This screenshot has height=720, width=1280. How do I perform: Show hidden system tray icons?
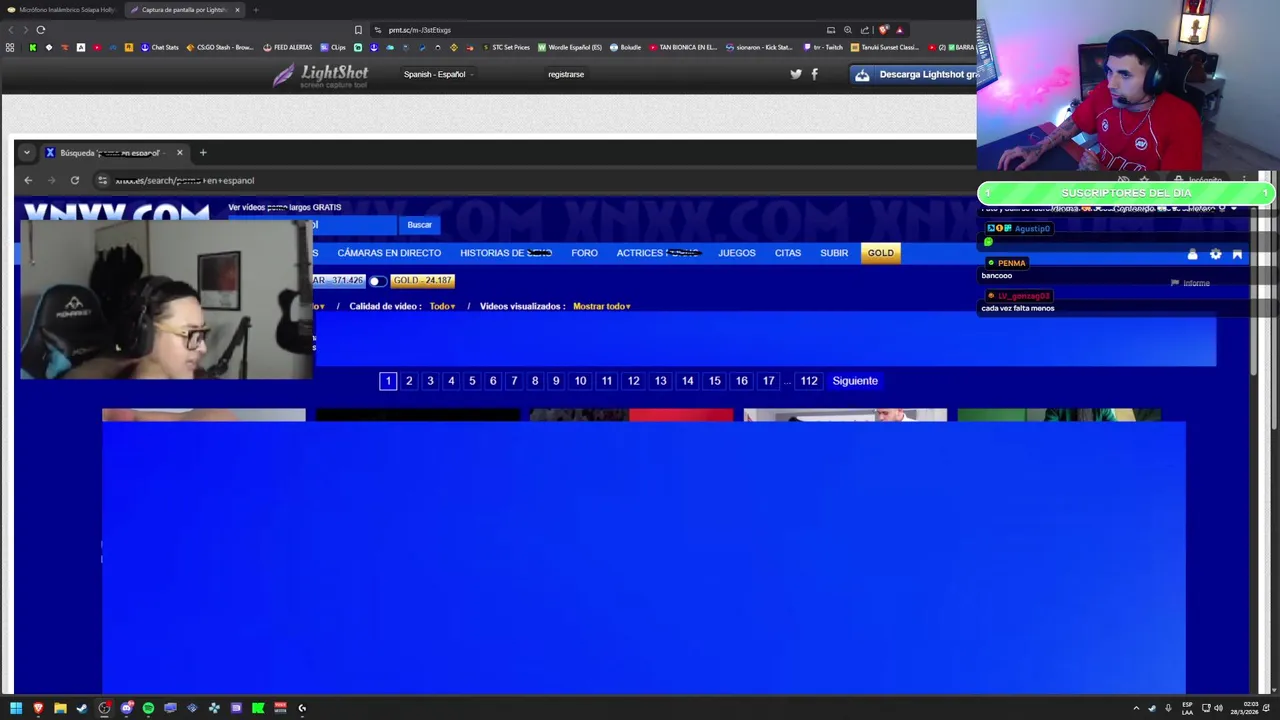1136,708
